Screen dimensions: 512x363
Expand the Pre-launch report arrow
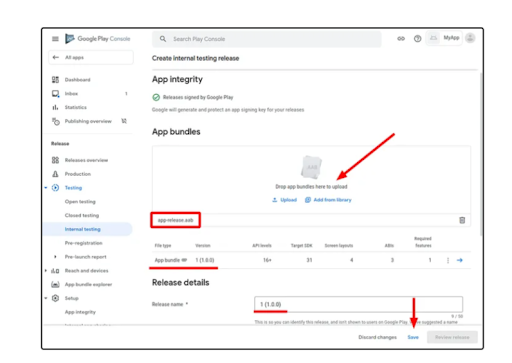pyautogui.click(x=55, y=257)
